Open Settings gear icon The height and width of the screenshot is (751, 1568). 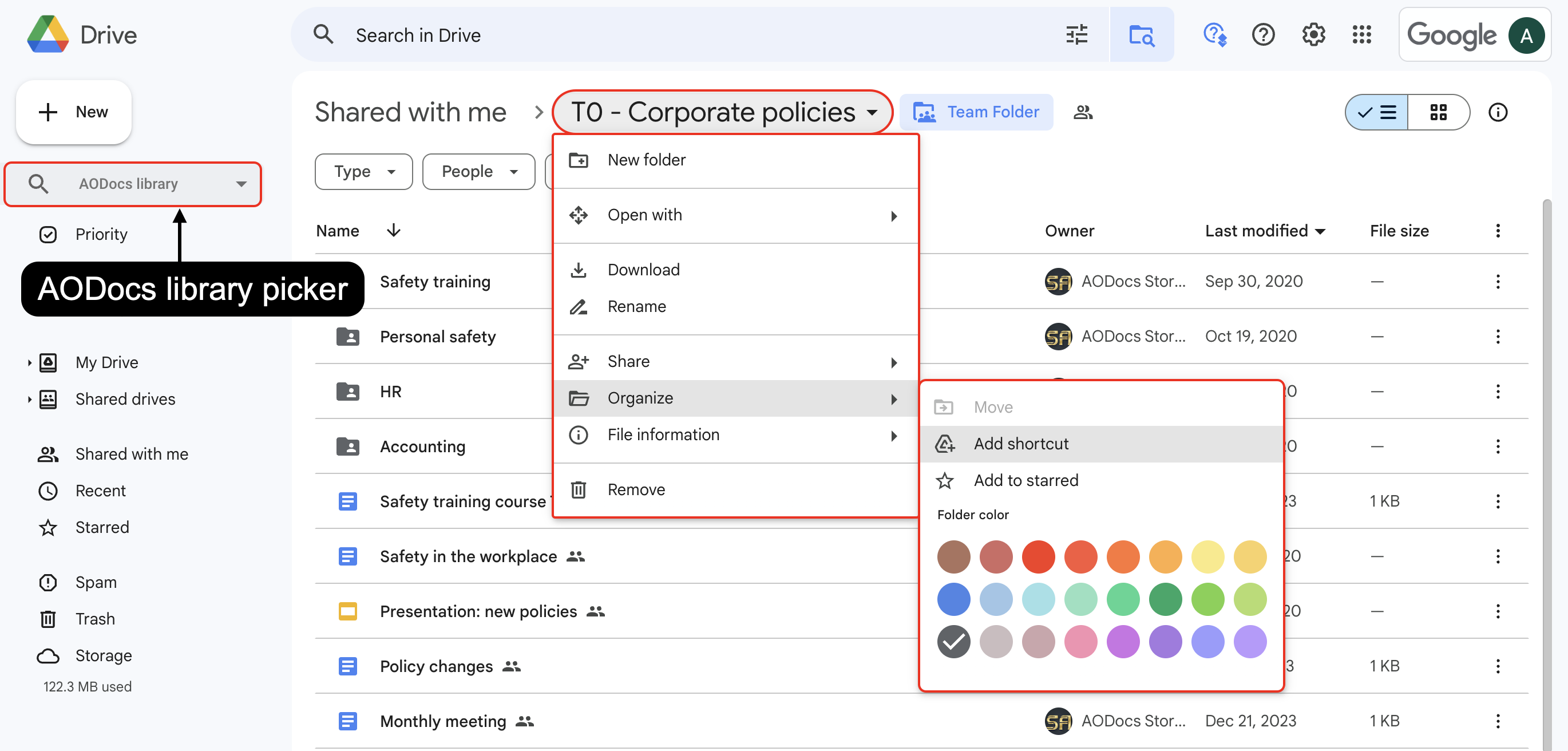coord(1313,35)
